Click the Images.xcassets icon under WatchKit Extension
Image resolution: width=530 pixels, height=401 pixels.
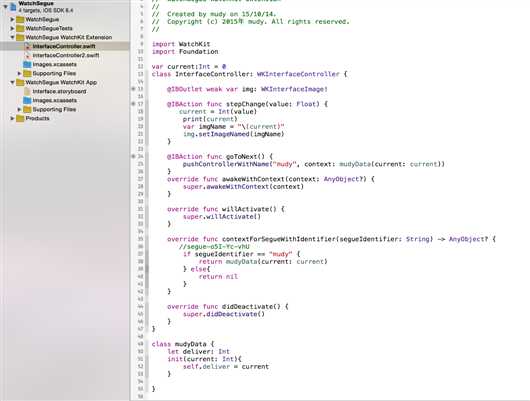click(27, 64)
